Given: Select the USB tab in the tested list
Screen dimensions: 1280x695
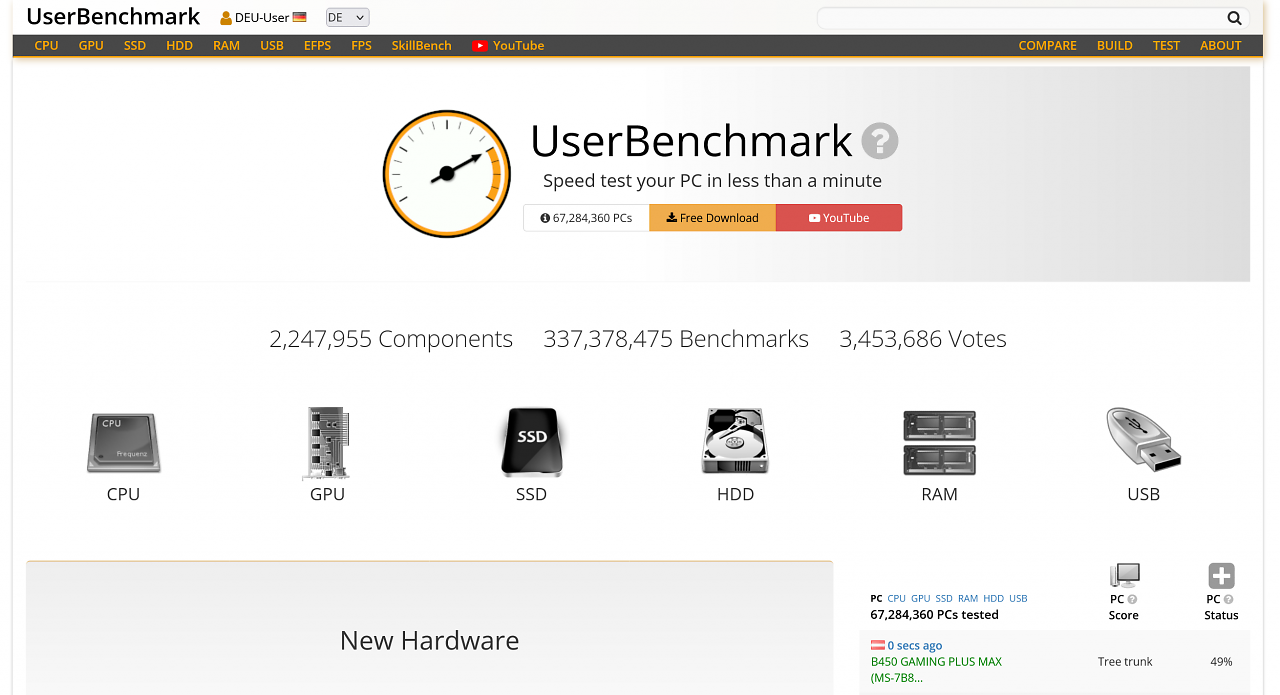Looking at the screenshot, I should tap(1018, 599).
